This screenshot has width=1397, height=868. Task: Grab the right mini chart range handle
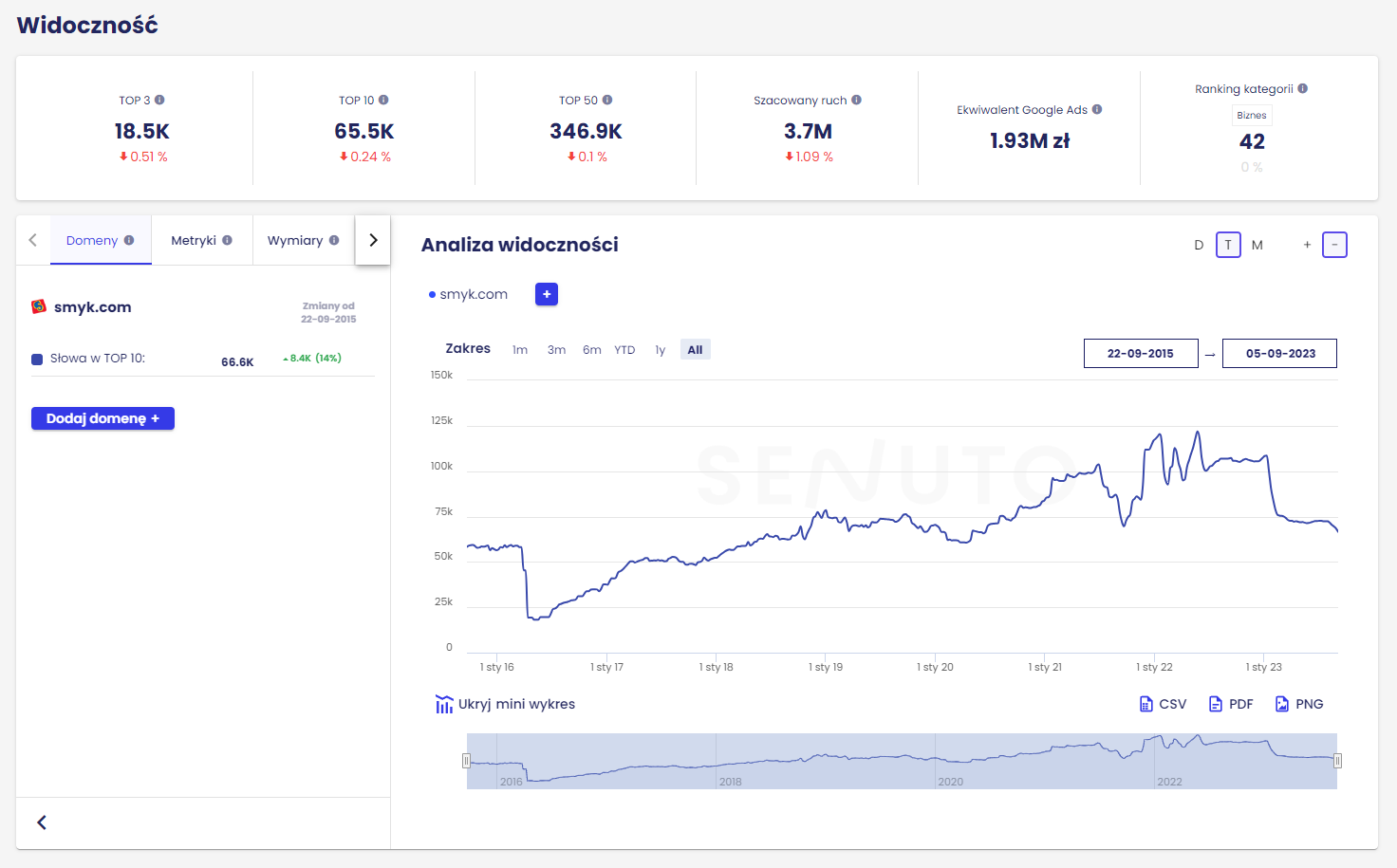[x=1337, y=761]
